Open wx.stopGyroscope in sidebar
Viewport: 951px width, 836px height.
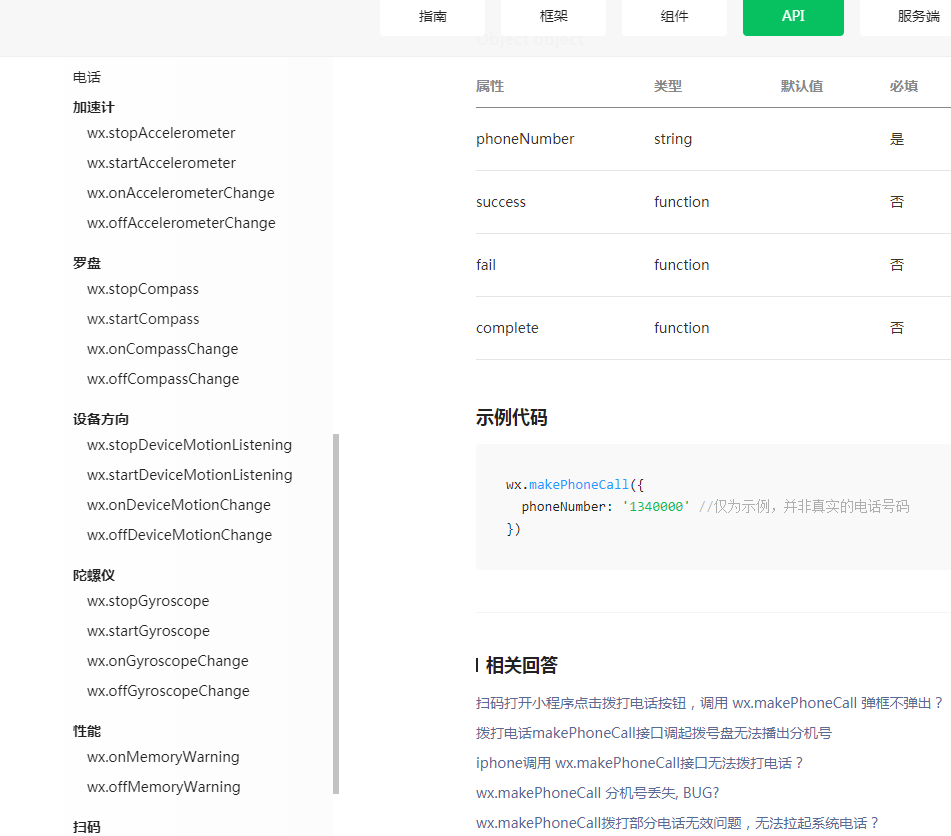148,601
